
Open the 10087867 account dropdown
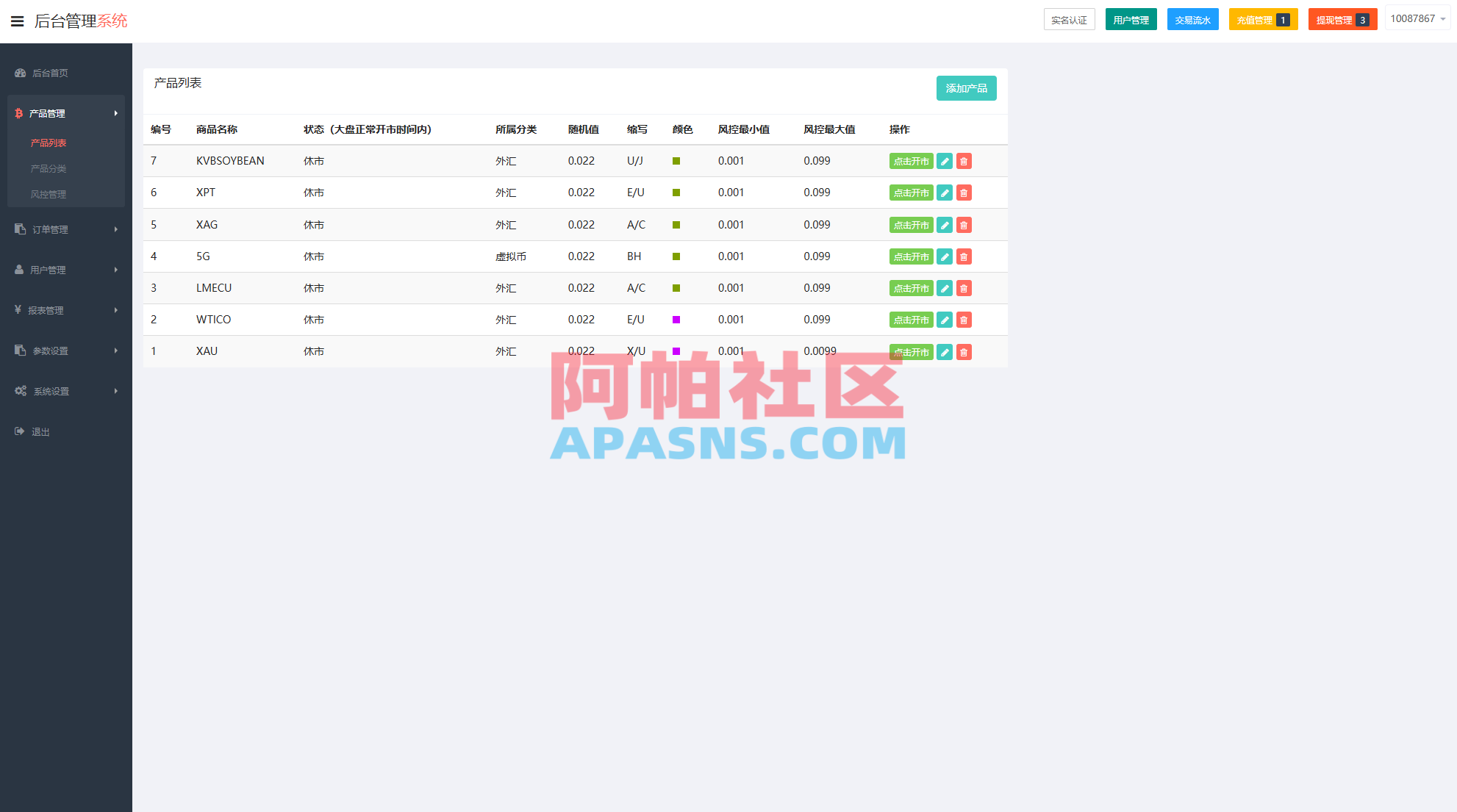(1417, 18)
